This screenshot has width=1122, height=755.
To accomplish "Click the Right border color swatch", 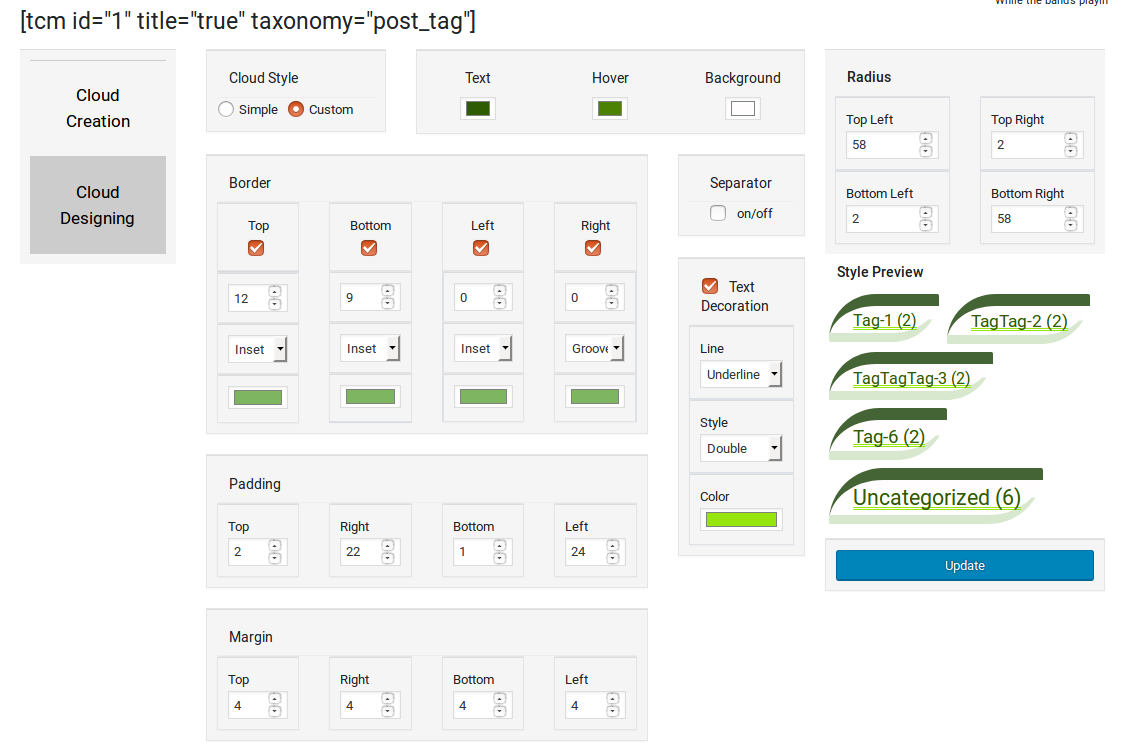I will click(x=595, y=396).
